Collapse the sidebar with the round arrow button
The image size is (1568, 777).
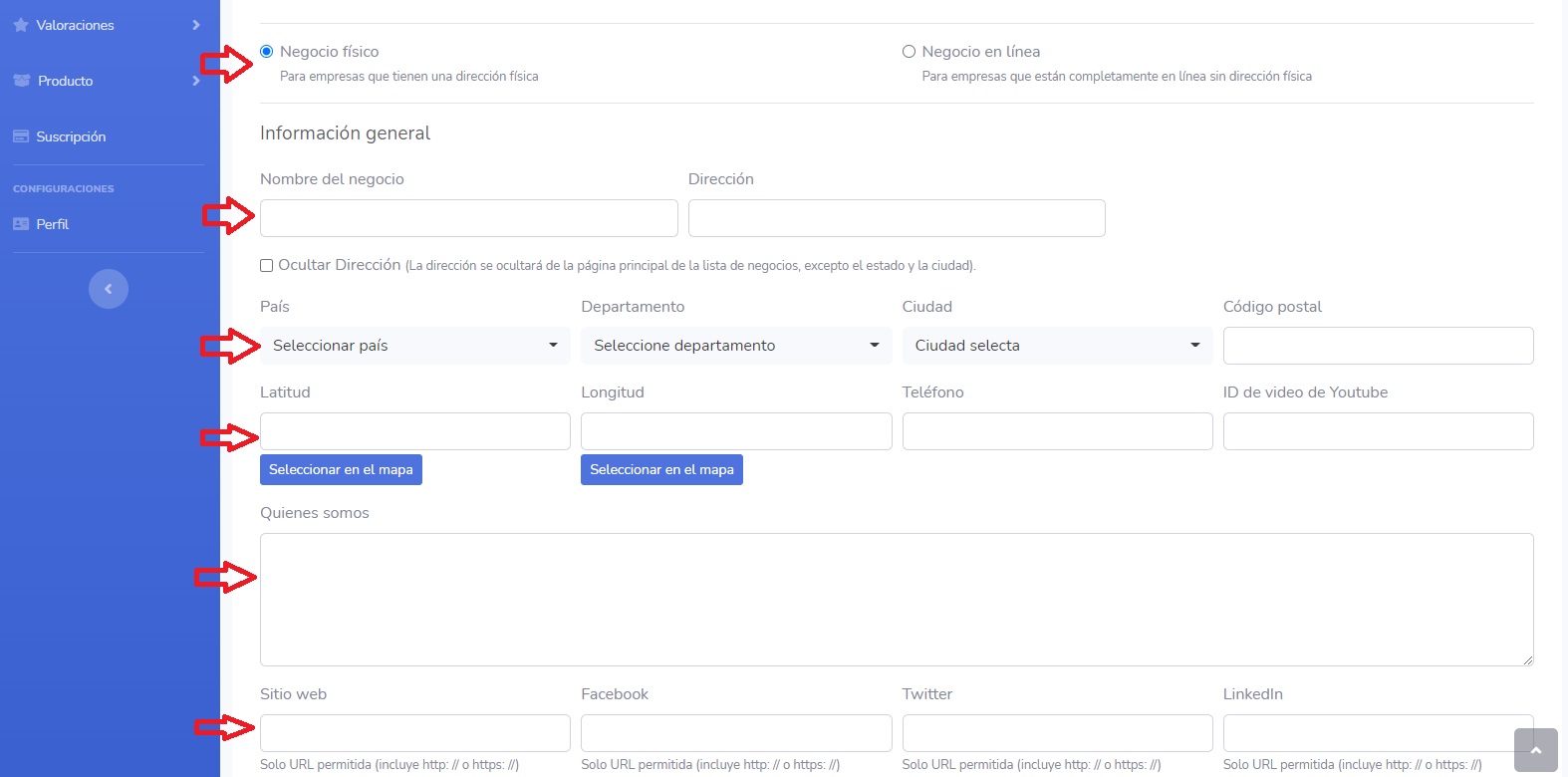coord(109,289)
